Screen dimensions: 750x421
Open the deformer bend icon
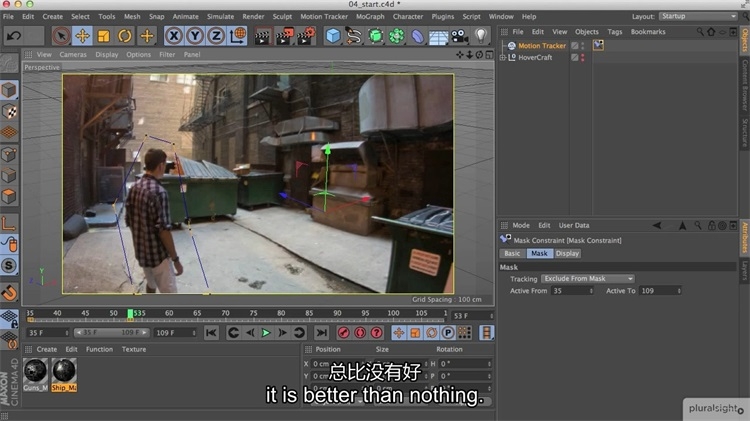coord(417,36)
